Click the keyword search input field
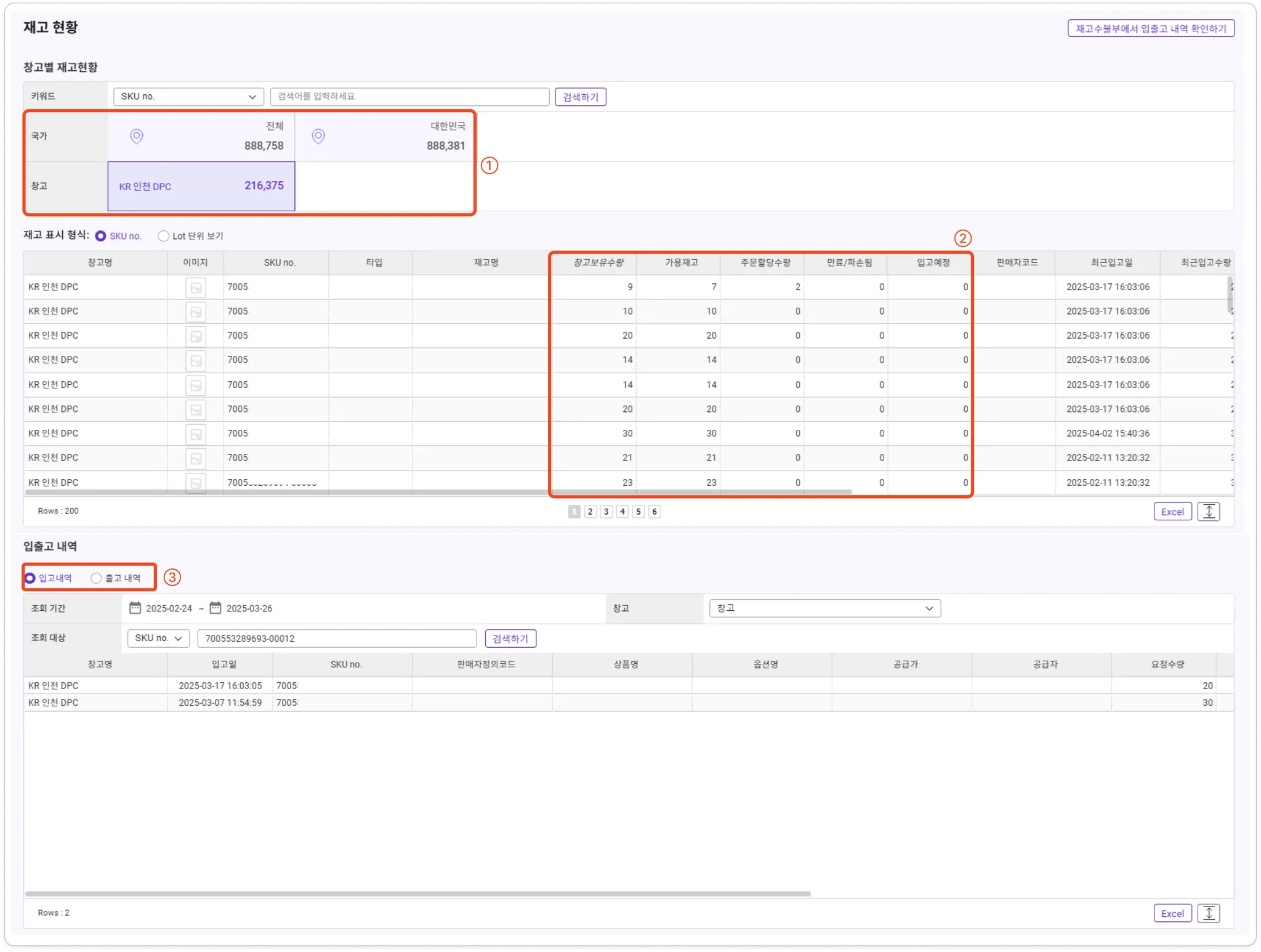The width and height of the screenshot is (1261, 952). click(x=409, y=97)
